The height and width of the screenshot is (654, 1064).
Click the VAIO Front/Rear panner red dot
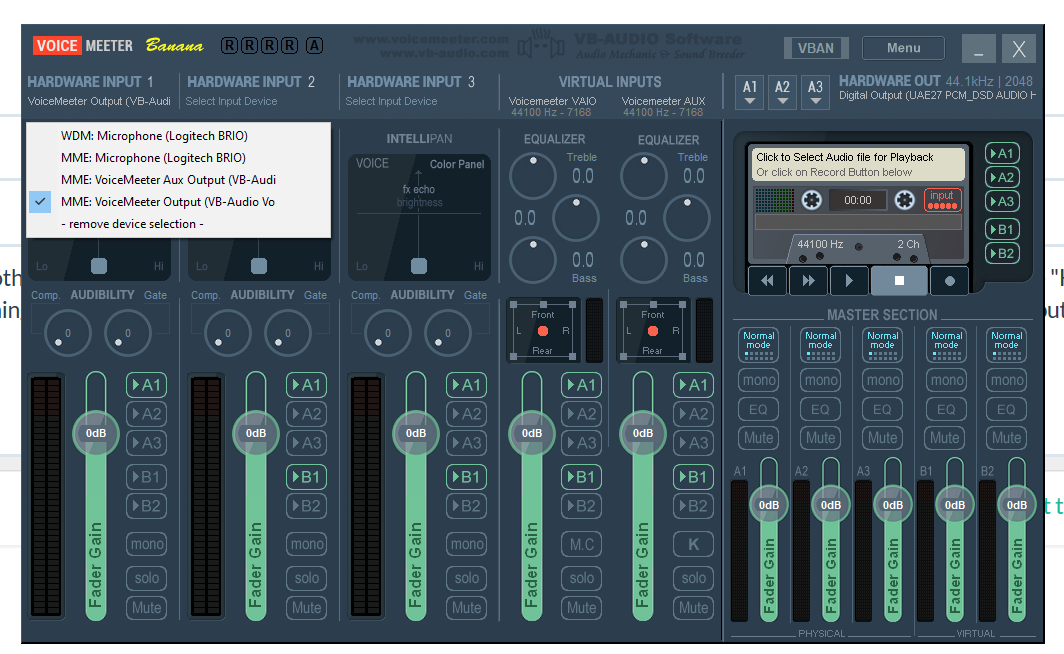pos(543,331)
